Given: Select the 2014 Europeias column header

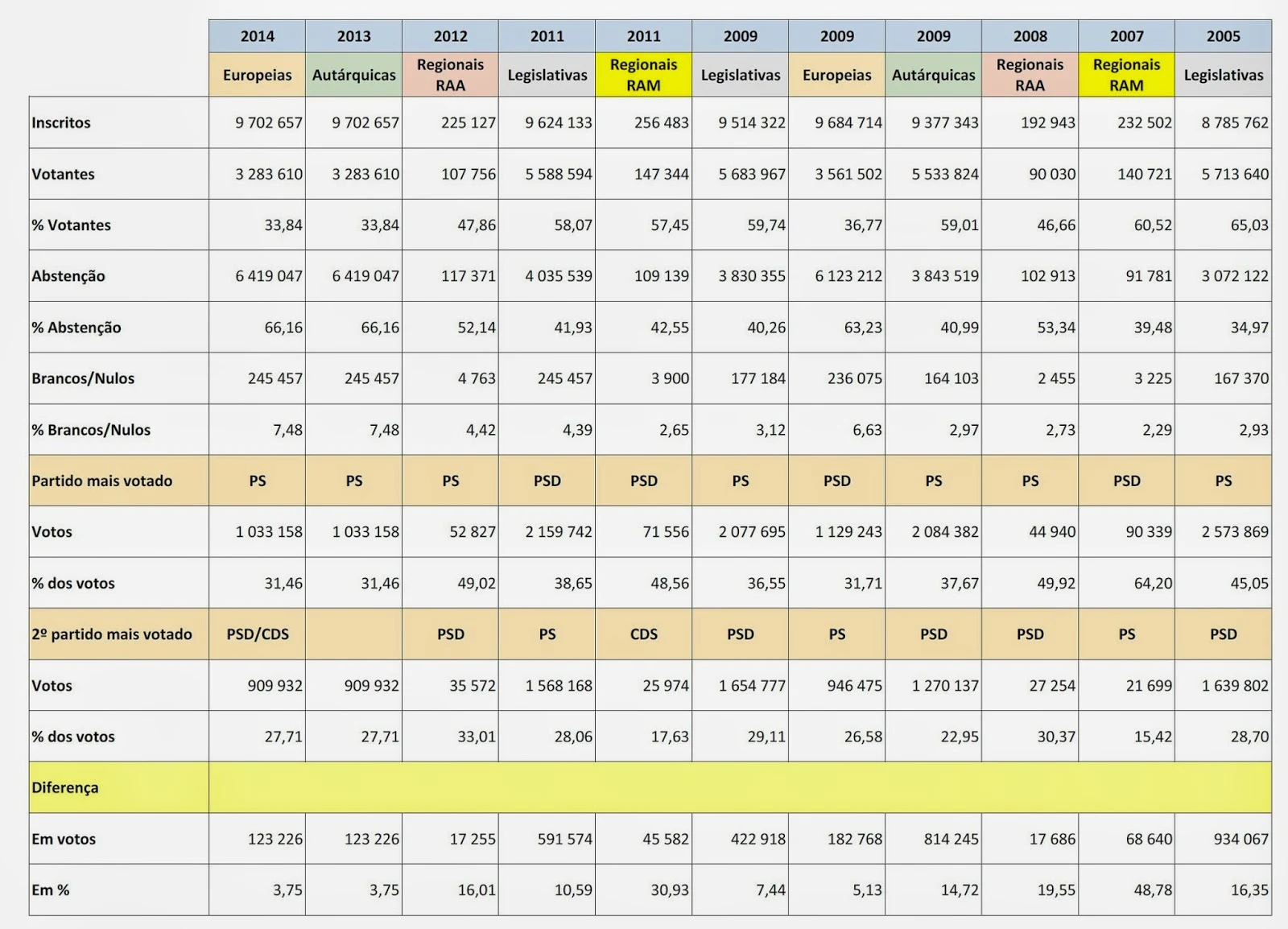Looking at the screenshot, I should pos(257,75).
